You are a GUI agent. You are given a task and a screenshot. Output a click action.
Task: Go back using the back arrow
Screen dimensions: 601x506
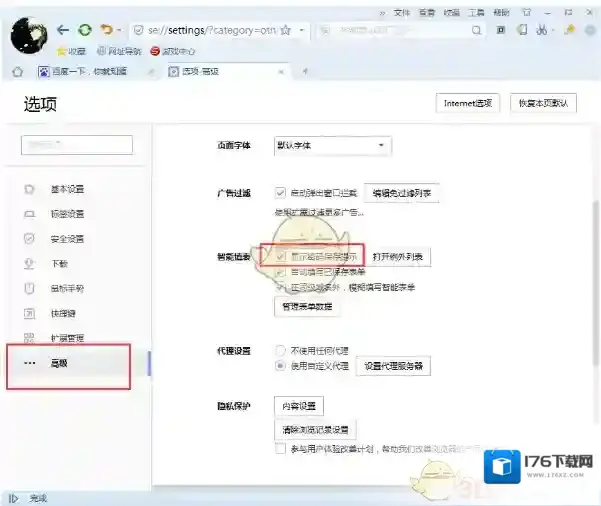point(63,30)
